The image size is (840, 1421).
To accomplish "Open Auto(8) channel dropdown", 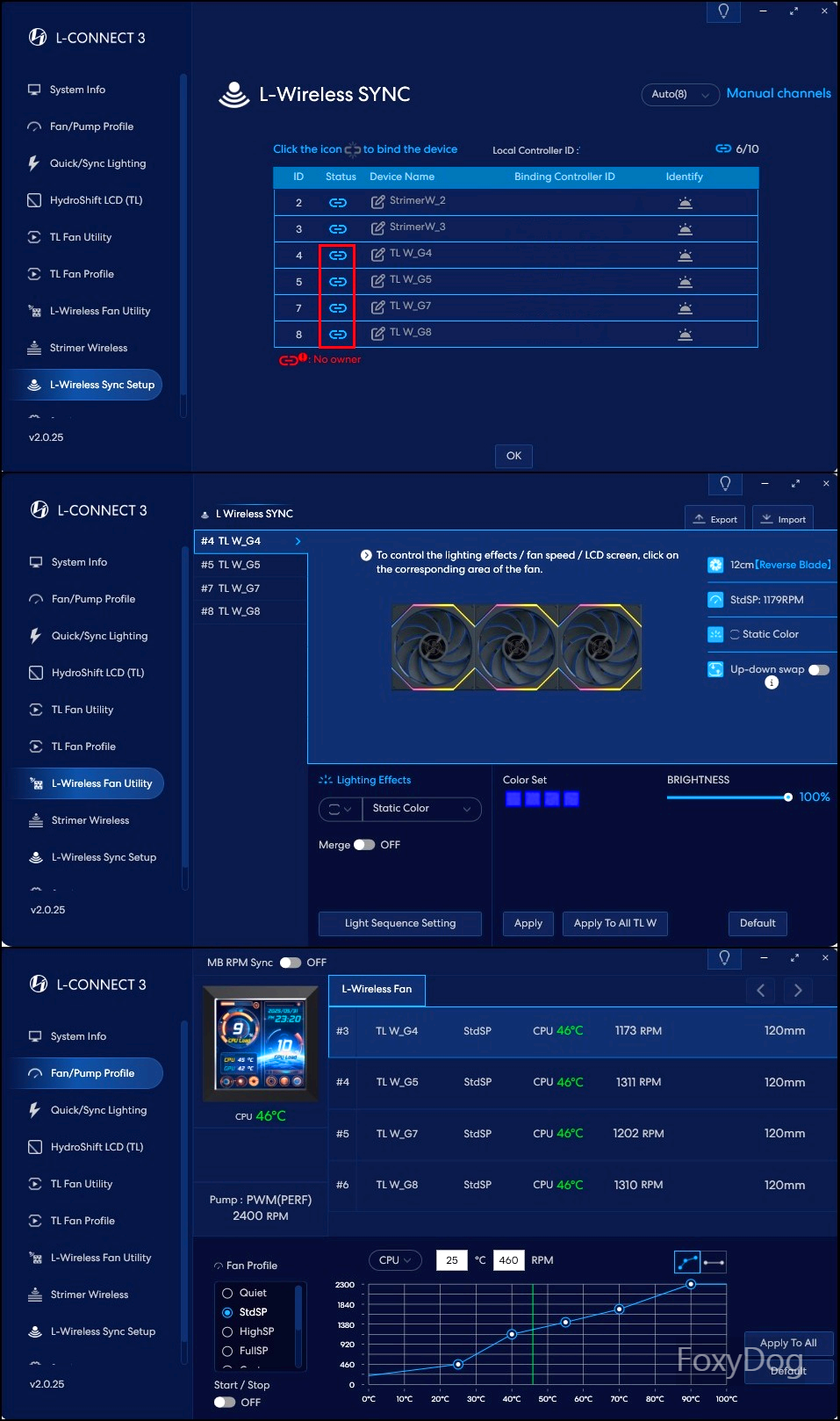I will [680, 94].
